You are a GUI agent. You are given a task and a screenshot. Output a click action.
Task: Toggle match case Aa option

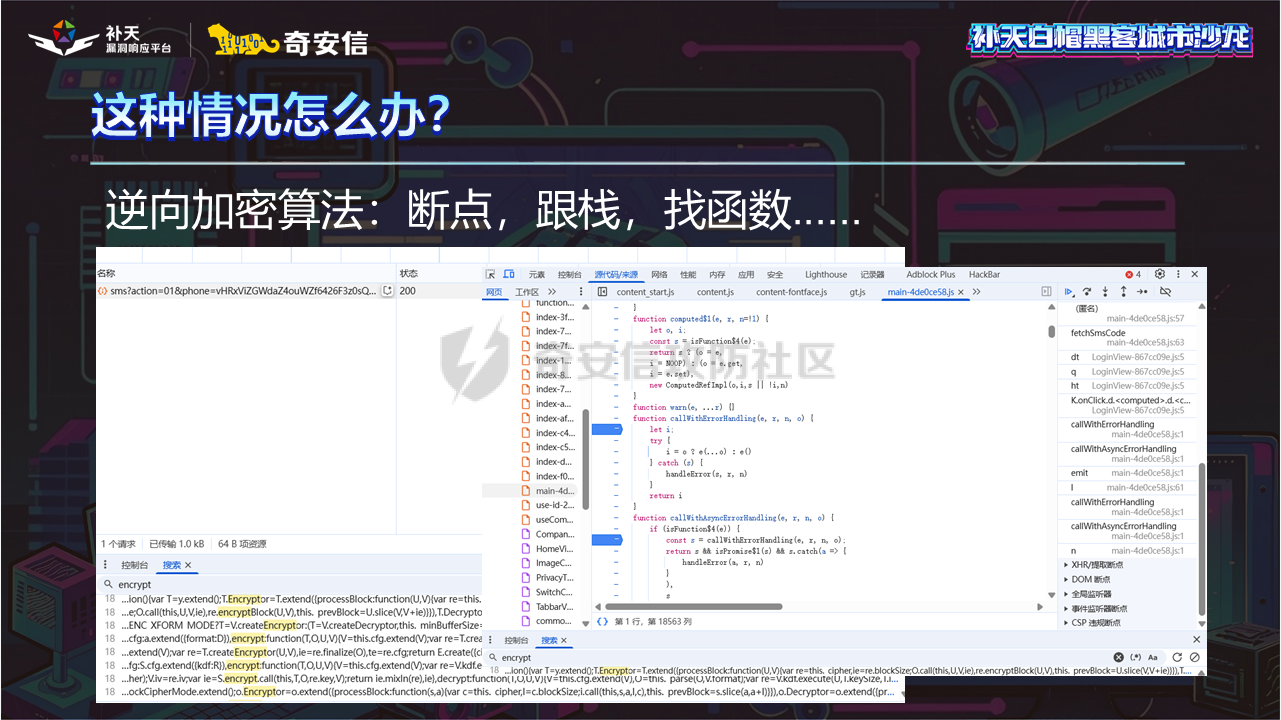pos(1153,657)
